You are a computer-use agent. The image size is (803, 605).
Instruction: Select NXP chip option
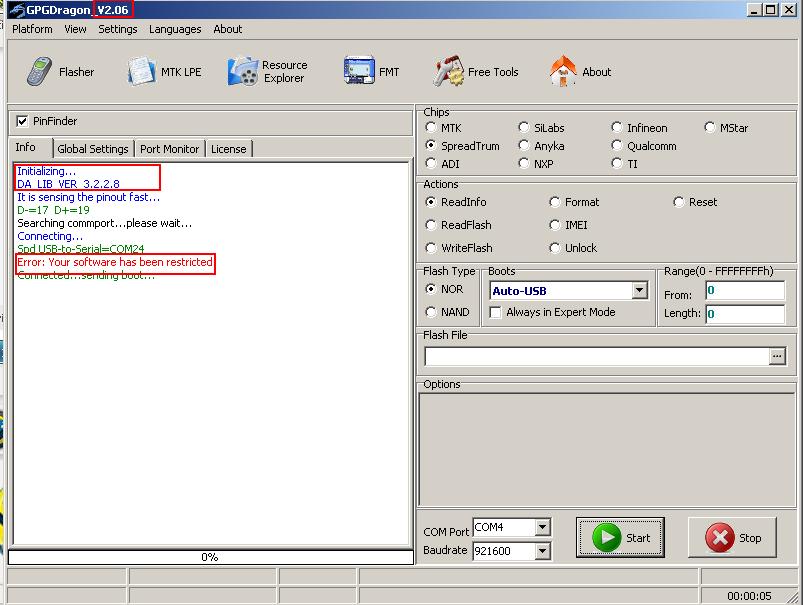523,163
